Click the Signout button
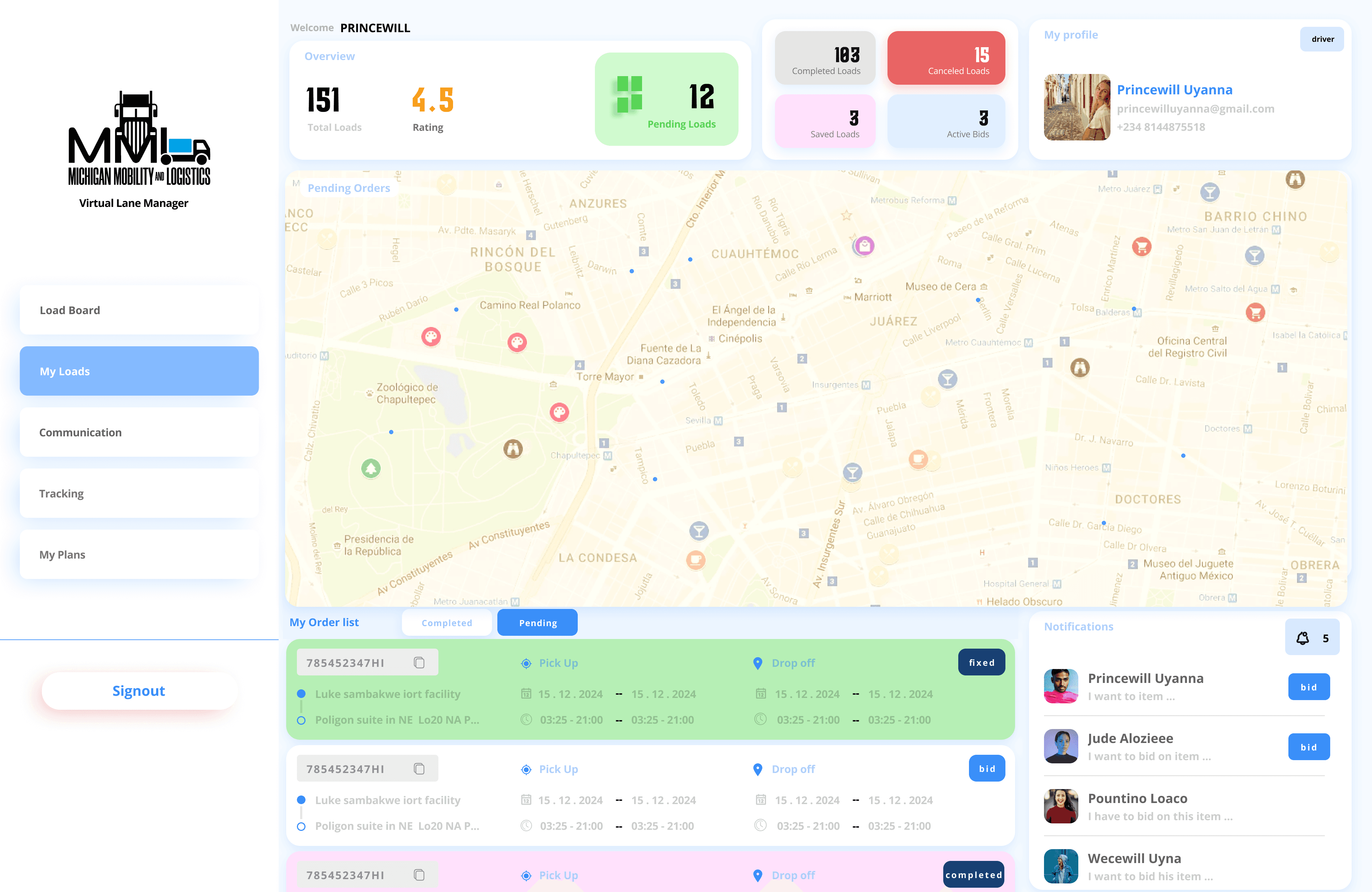This screenshot has width=1372, height=892. [x=139, y=691]
